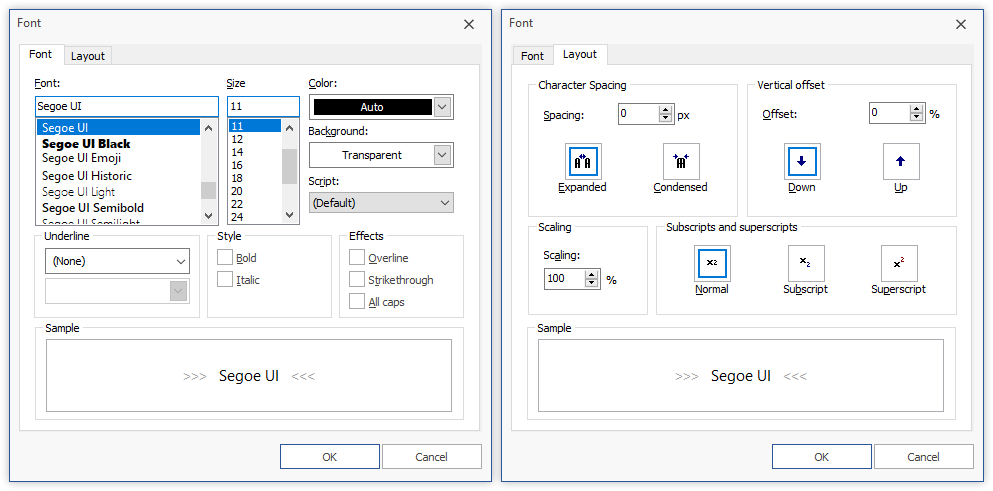Choose the Subscript icon
Image resolution: width=993 pixels, height=491 pixels.
[x=806, y=264]
